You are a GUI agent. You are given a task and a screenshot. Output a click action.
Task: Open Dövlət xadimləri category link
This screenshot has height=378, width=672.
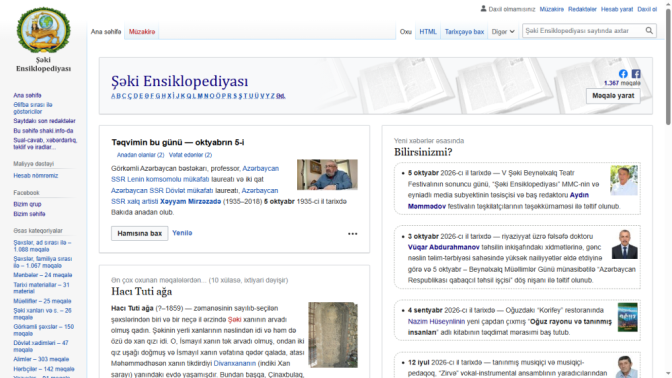[41, 346]
